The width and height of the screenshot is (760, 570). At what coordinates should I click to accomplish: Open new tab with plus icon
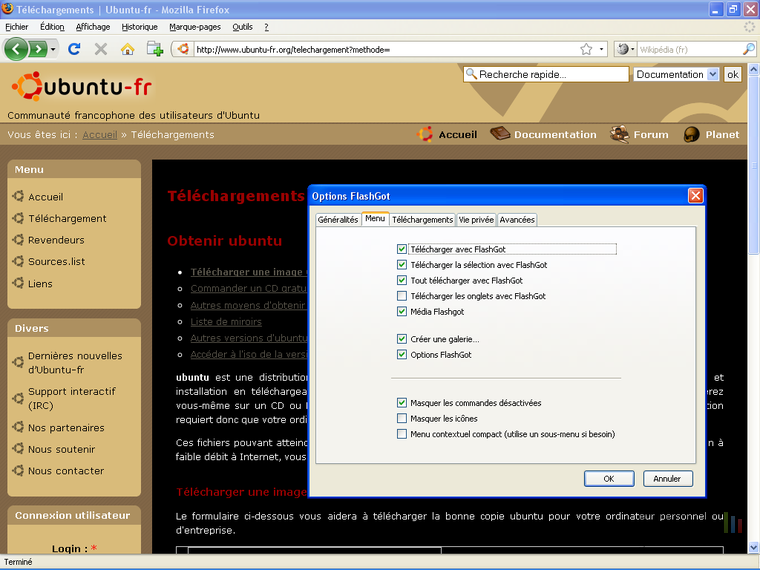tap(155, 49)
